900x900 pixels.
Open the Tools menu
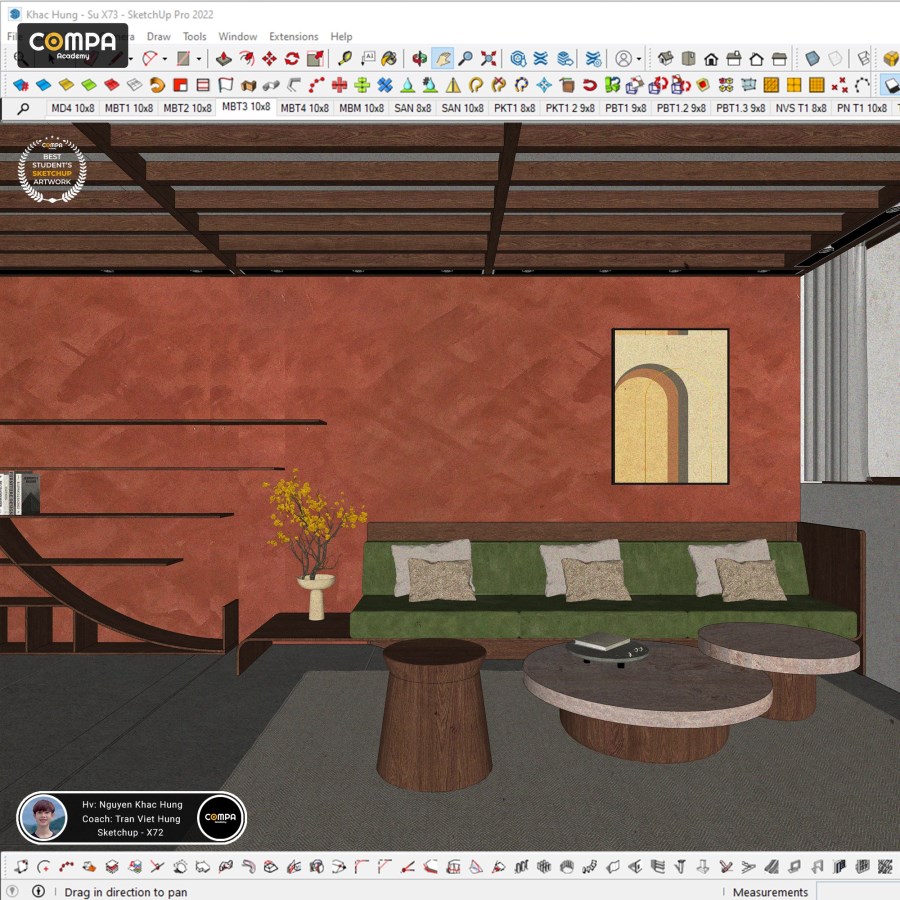(195, 36)
